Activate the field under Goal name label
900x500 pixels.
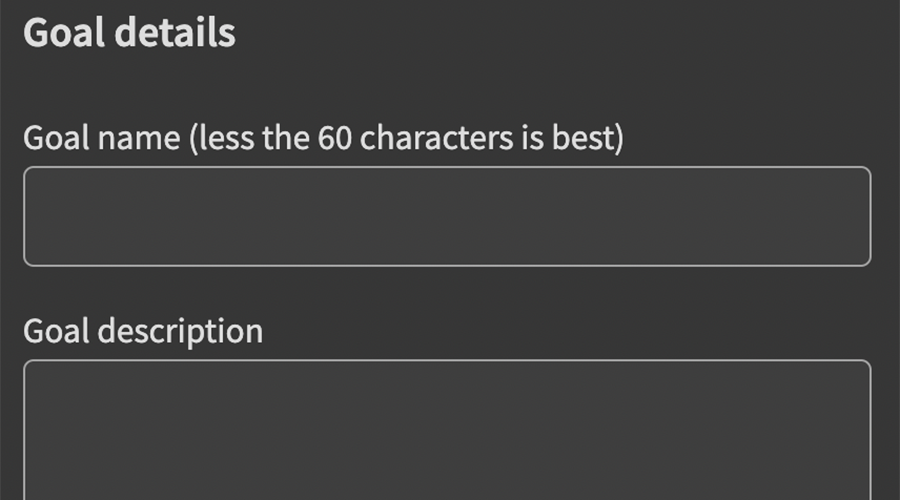tap(447, 216)
